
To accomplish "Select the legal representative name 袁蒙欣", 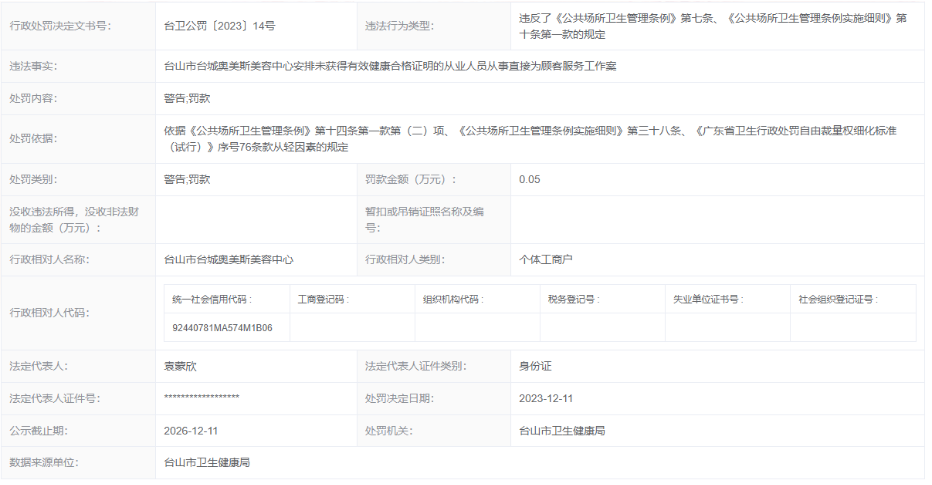I will (181, 366).
